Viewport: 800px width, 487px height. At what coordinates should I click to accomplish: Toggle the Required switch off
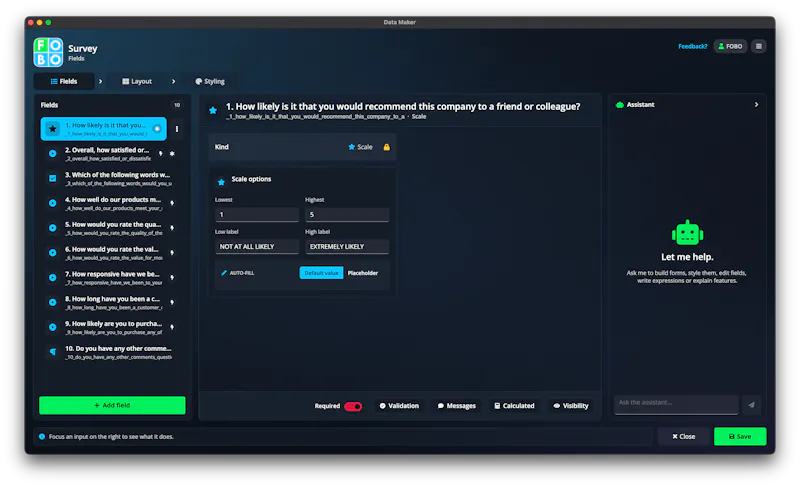(x=353, y=406)
